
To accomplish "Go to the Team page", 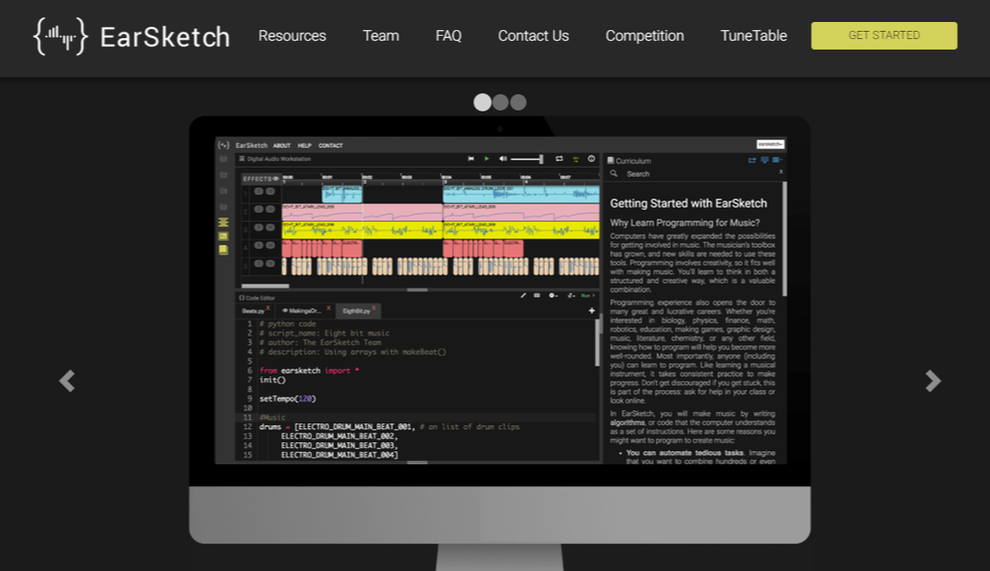I will [381, 36].
